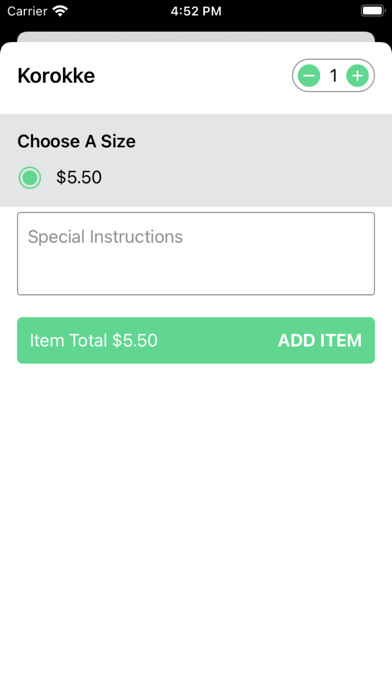
Task: Tap the Wi-Fi icon in status bar
Action: click(60, 11)
